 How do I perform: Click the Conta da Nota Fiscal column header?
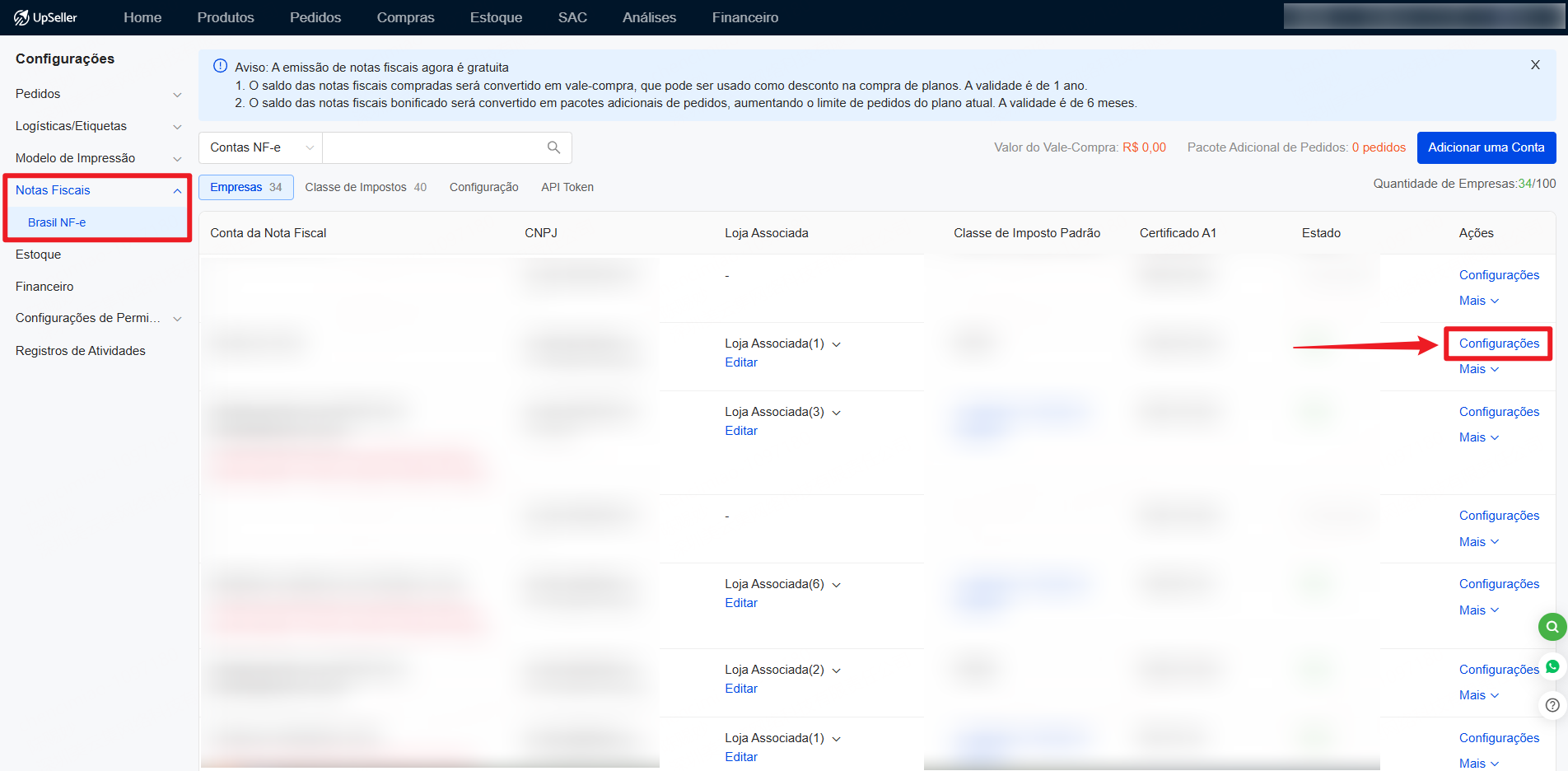tap(268, 233)
